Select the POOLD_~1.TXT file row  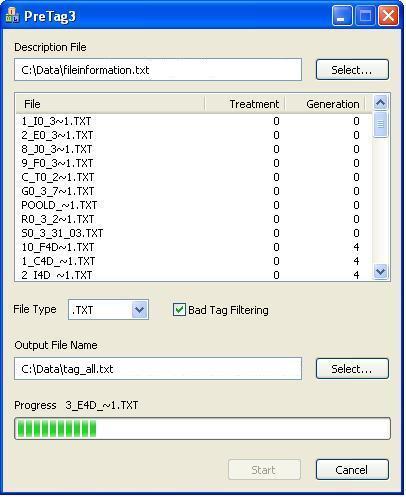click(x=193, y=205)
